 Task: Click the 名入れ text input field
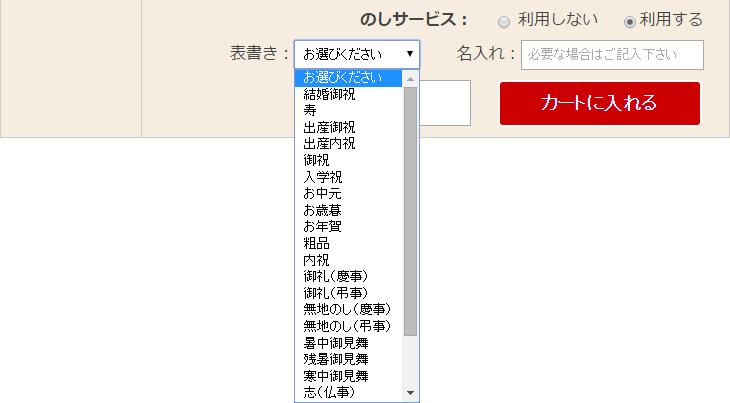[x=612, y=55]
